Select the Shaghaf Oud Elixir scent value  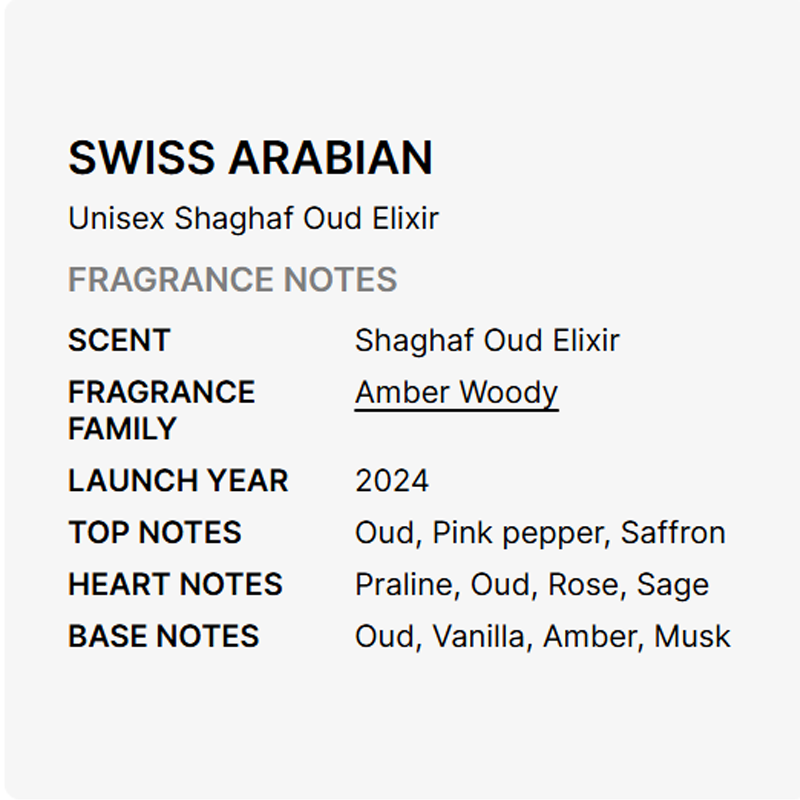[487, 340]
